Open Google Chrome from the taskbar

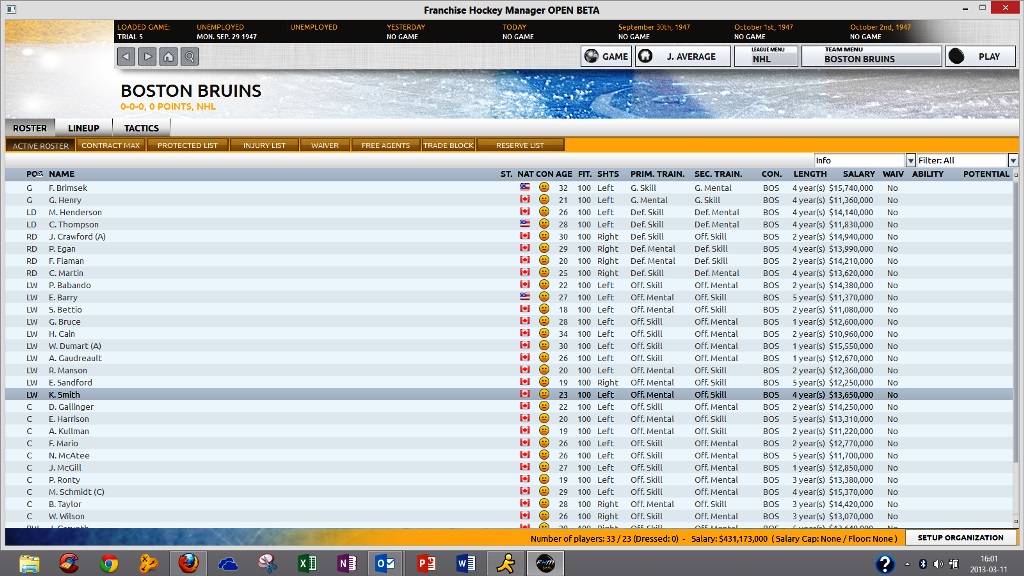click(108, 563)
